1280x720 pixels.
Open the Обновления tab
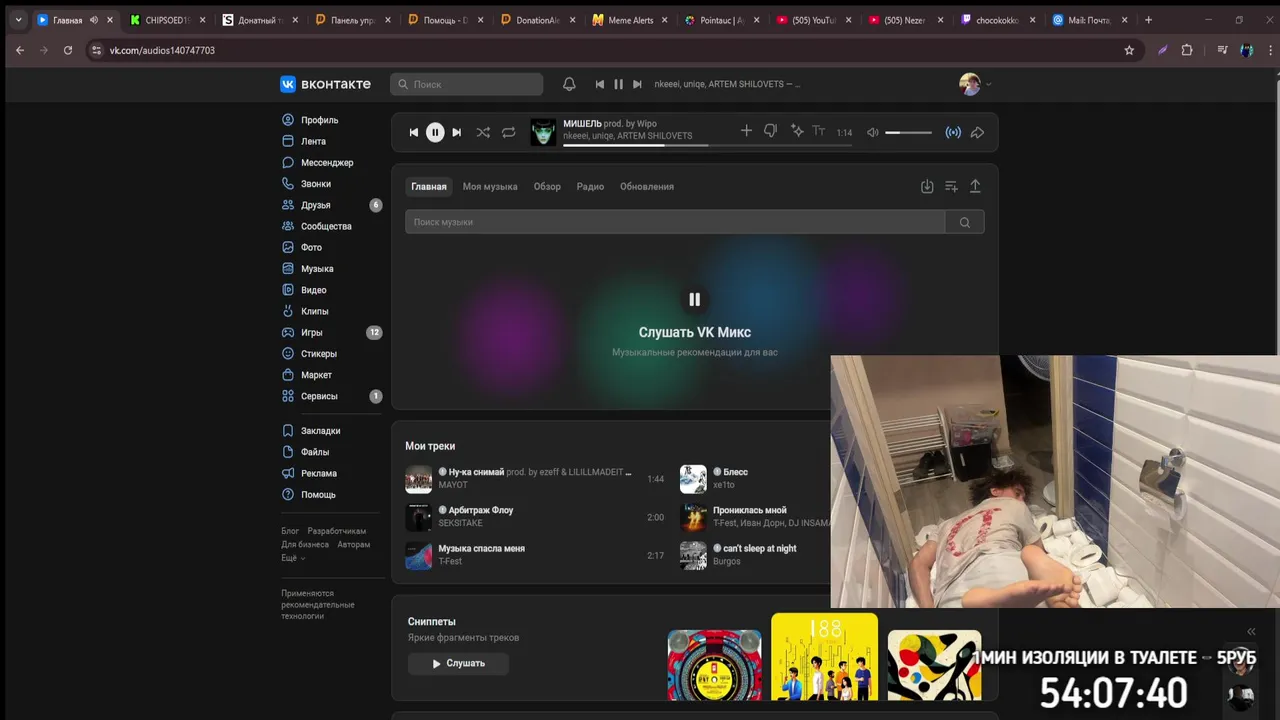647,187
